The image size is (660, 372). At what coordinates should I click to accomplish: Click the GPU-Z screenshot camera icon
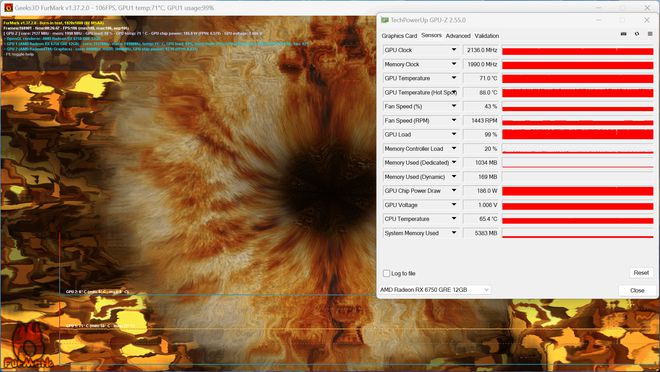click(623, 34)
